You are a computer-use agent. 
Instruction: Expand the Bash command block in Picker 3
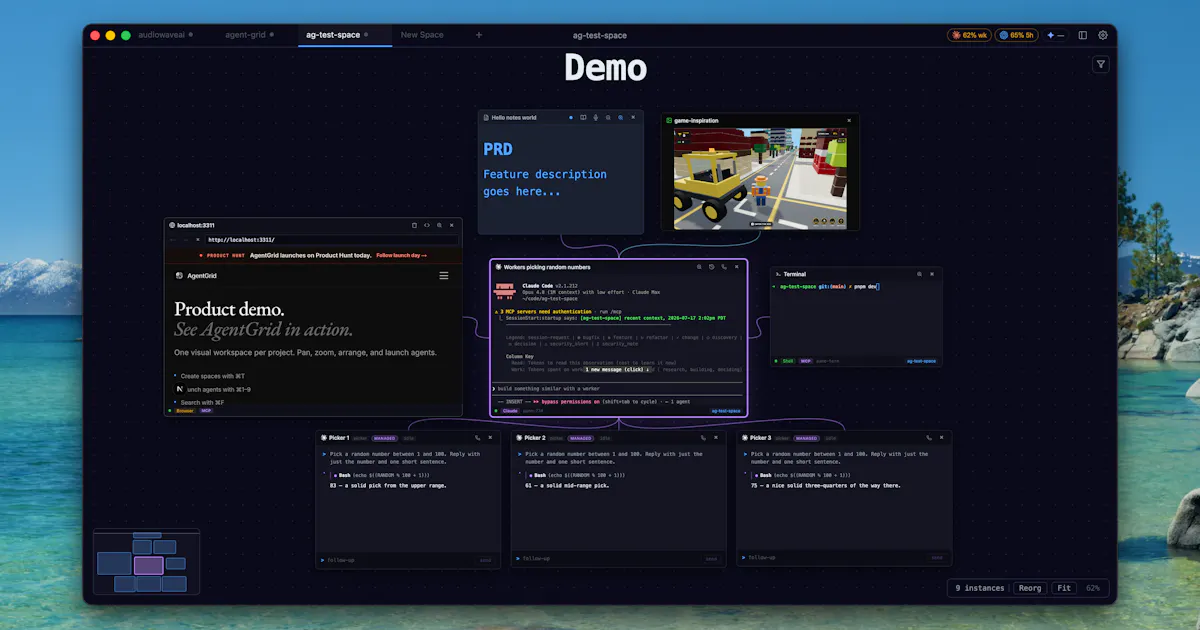pyautogui.click(x=802, y=474)
